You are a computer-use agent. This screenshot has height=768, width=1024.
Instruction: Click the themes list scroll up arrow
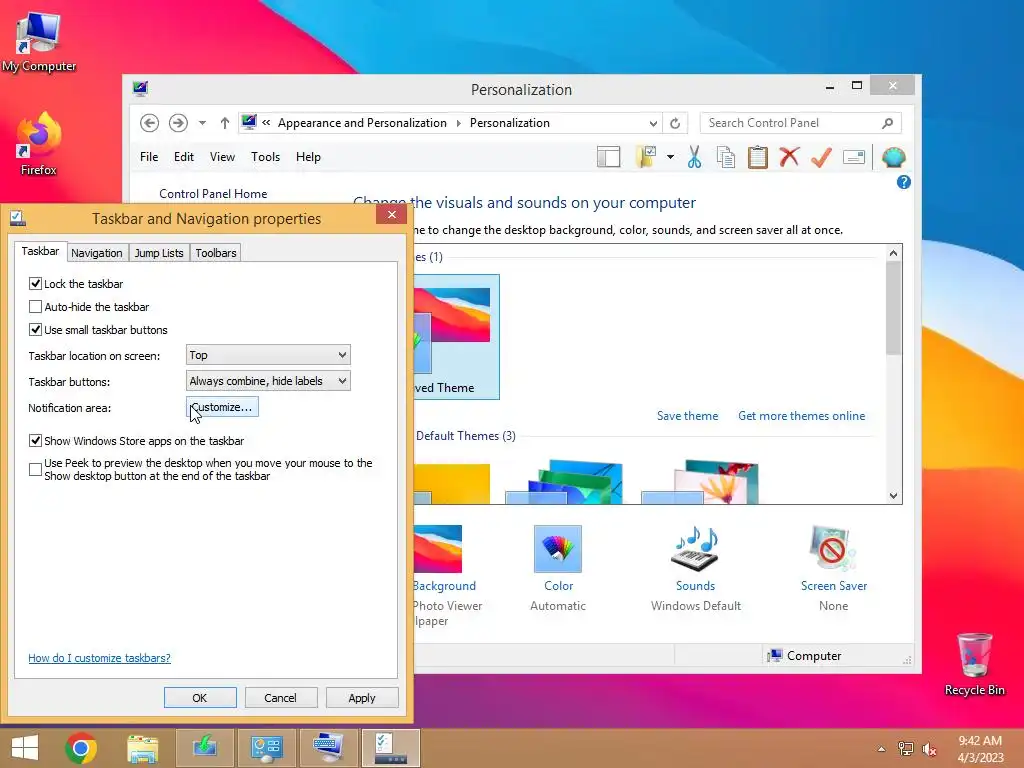pos(893,253)
